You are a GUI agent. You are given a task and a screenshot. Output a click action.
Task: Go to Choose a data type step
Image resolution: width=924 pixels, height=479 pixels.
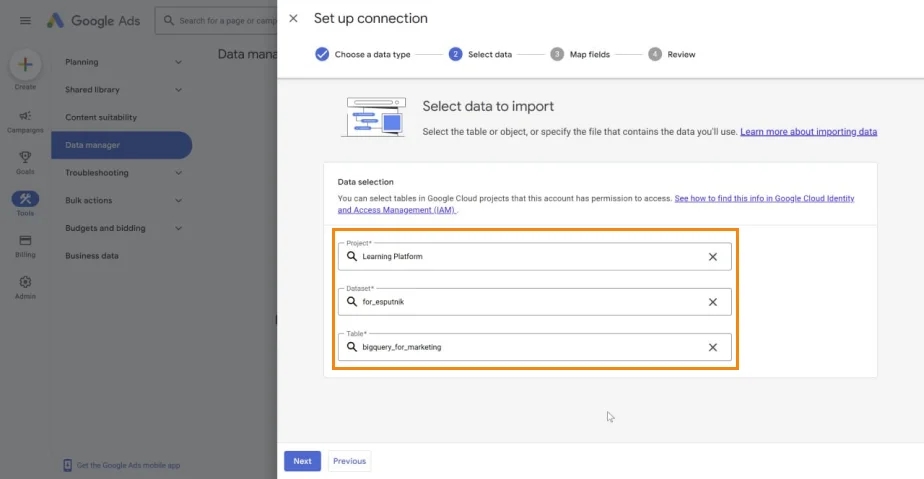(x=372, y=54)
